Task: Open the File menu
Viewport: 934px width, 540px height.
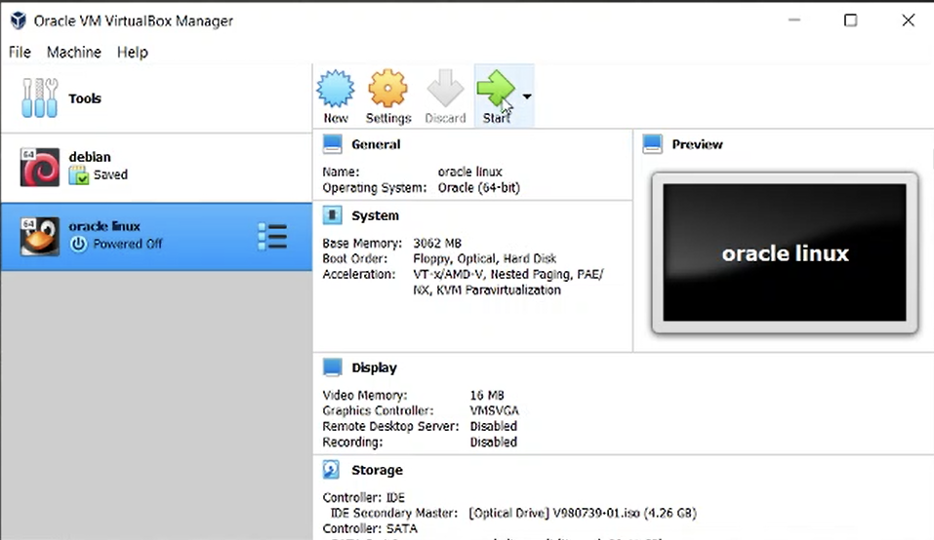Action: click(20, 52)
